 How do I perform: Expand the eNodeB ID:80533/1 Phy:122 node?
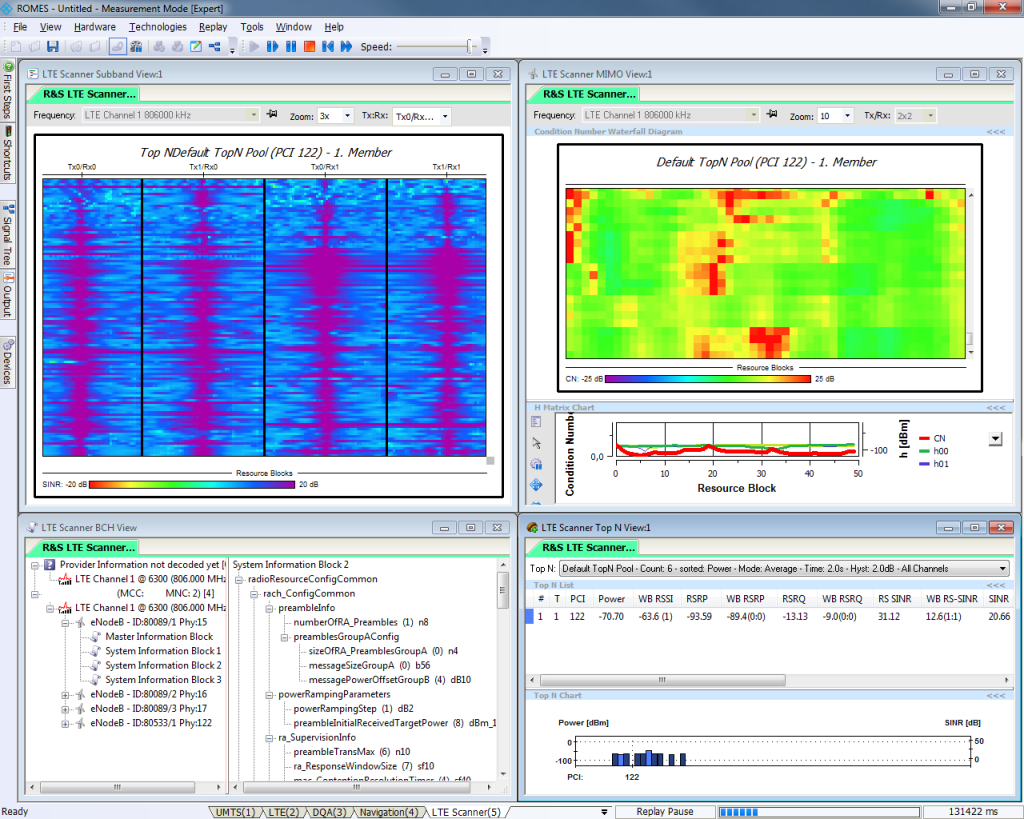[x=66, y=722]
